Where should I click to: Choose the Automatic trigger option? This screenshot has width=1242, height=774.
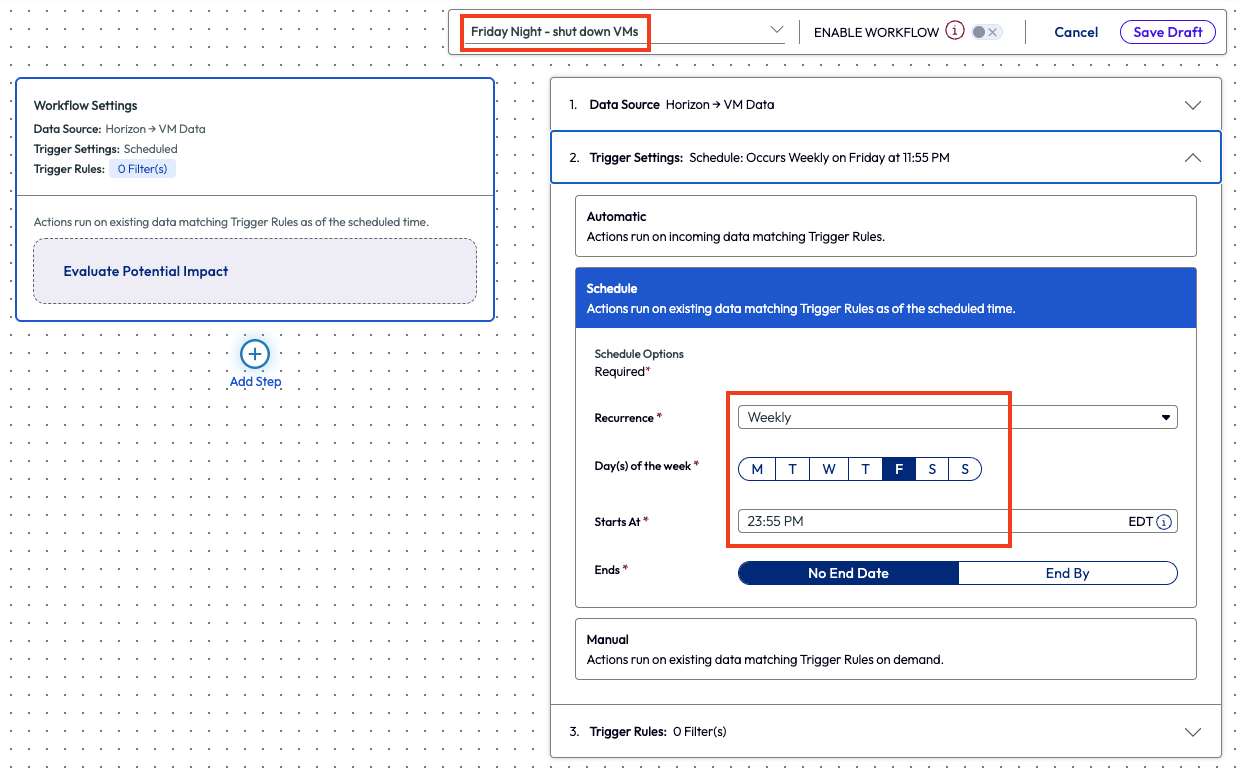click(885, 226)
